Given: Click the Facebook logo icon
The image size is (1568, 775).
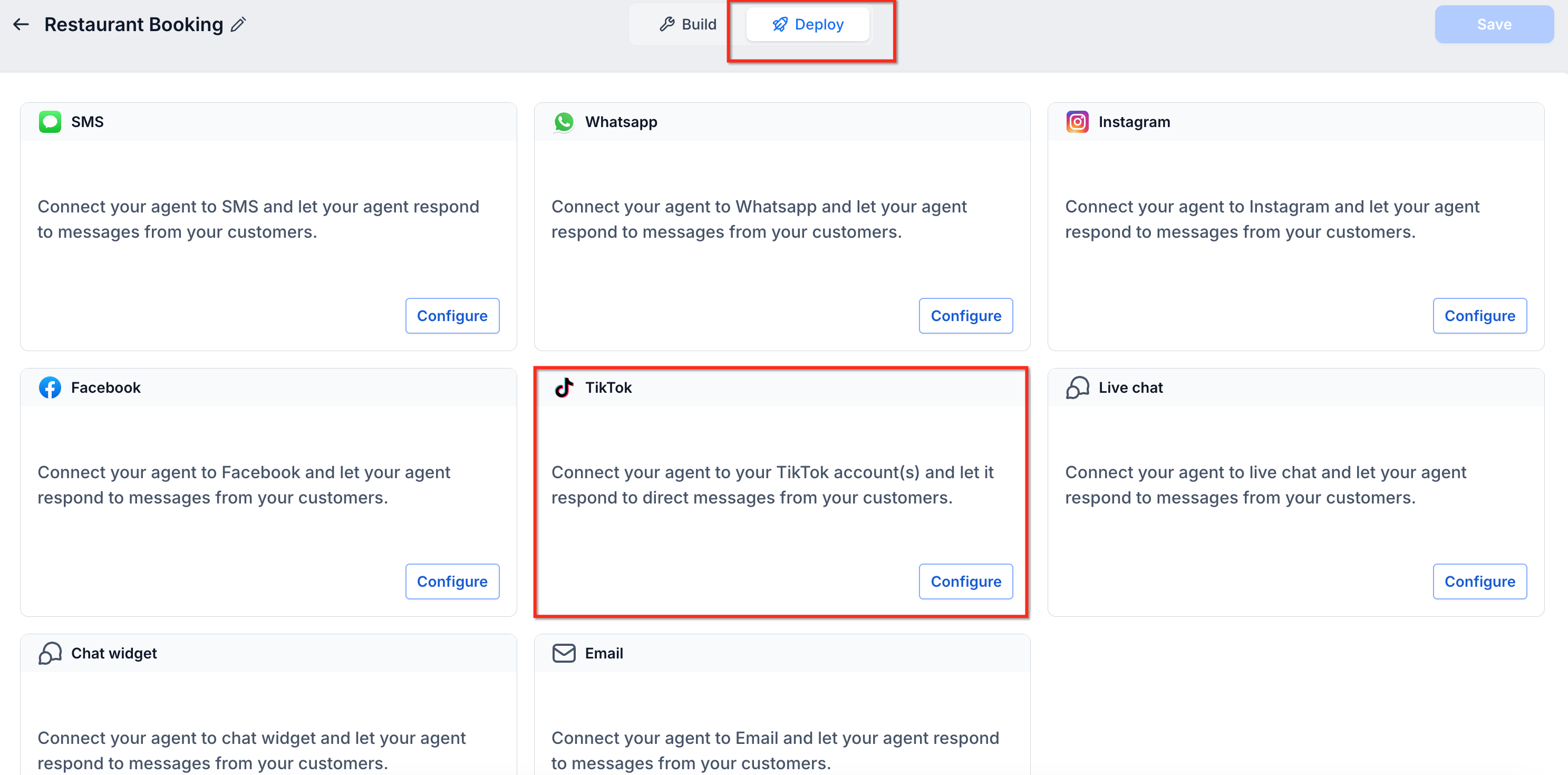Looking at the screenshot, I should pos(50,388).
